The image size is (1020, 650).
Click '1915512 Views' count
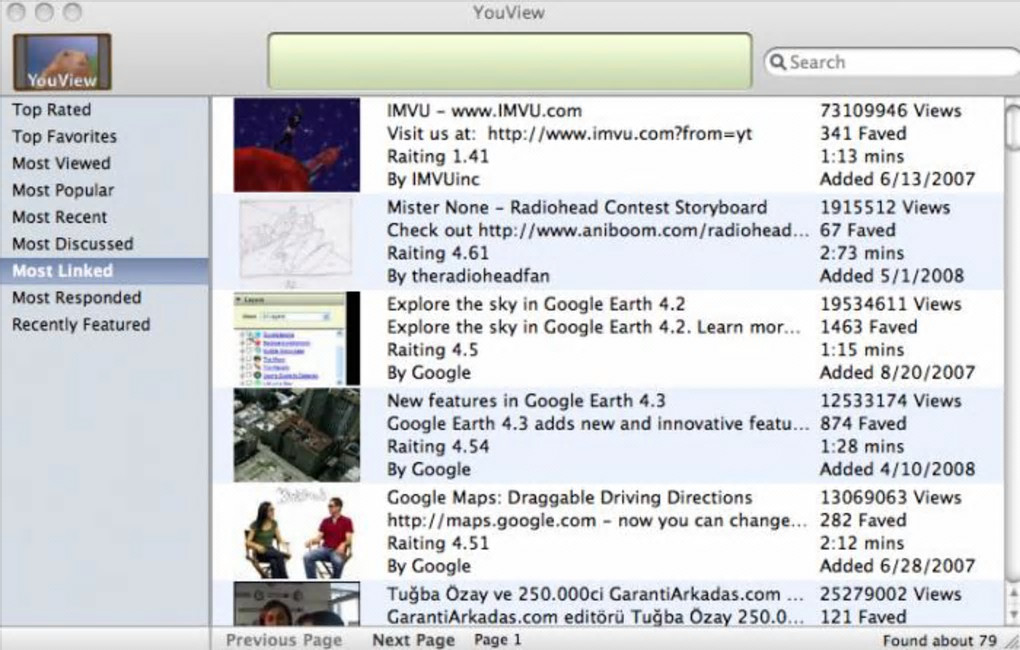click(x=885, y=208)
